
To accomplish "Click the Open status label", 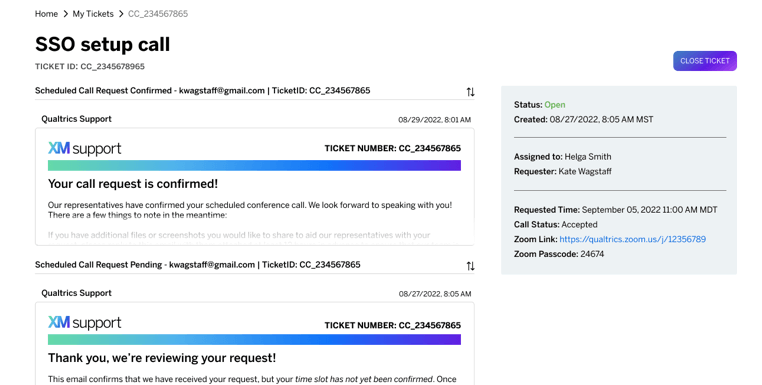I will pos(554,105).
